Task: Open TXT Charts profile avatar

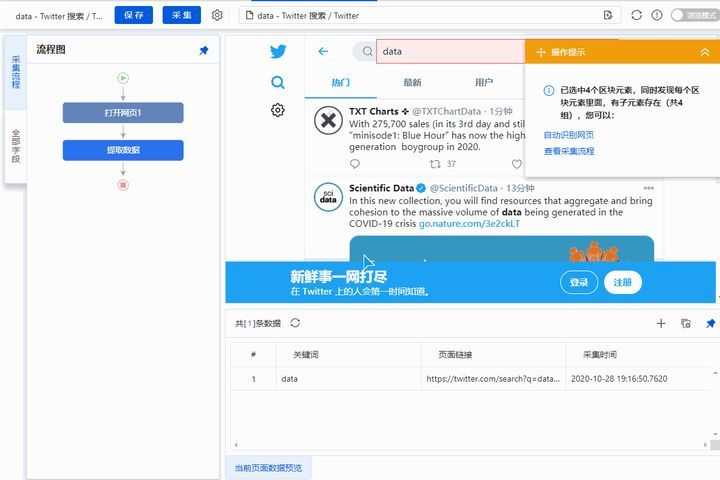Action: pyautogui.click(x=328, y=120)
